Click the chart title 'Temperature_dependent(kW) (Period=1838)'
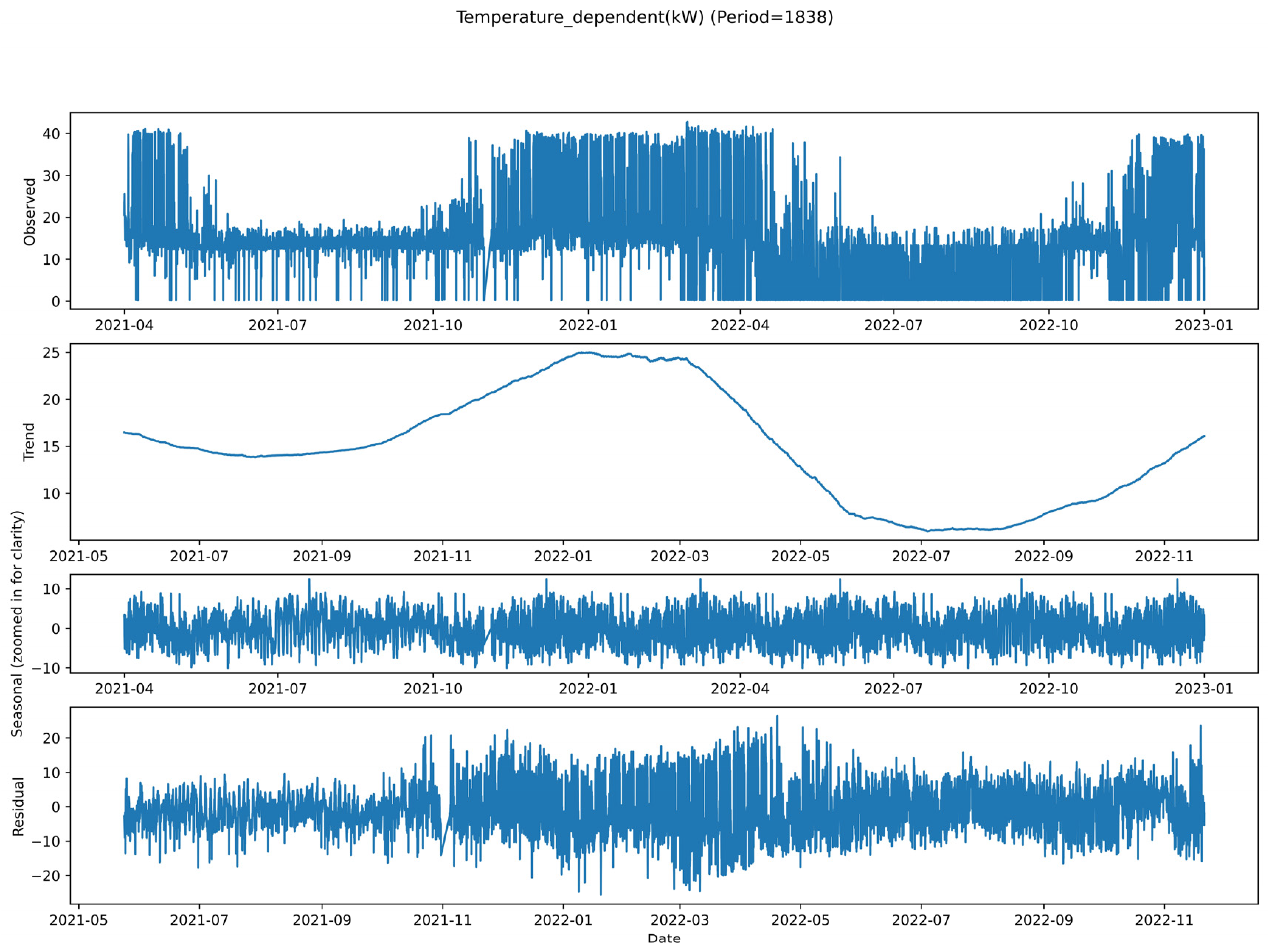This screenshot has height=952, width=1269. tap(644, 17)
